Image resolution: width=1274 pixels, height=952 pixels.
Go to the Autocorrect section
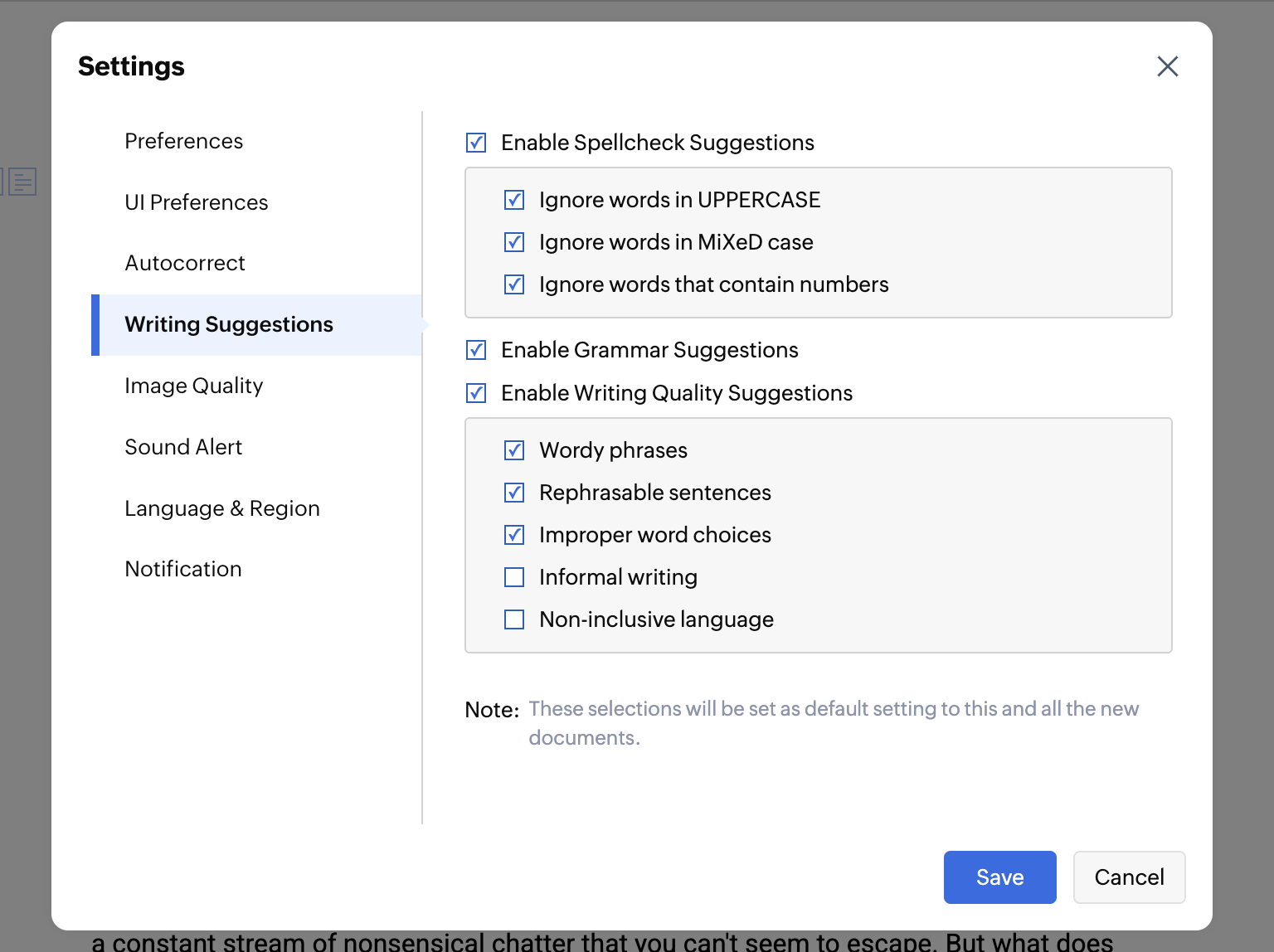click(185, 263)
